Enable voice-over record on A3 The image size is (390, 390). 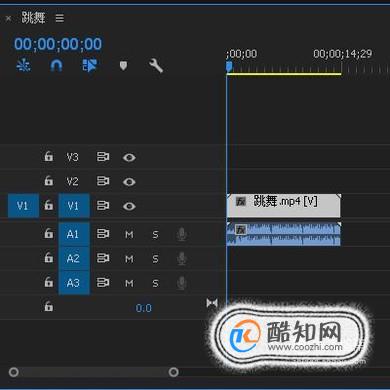pyautogui.click(x=181, y=284)
